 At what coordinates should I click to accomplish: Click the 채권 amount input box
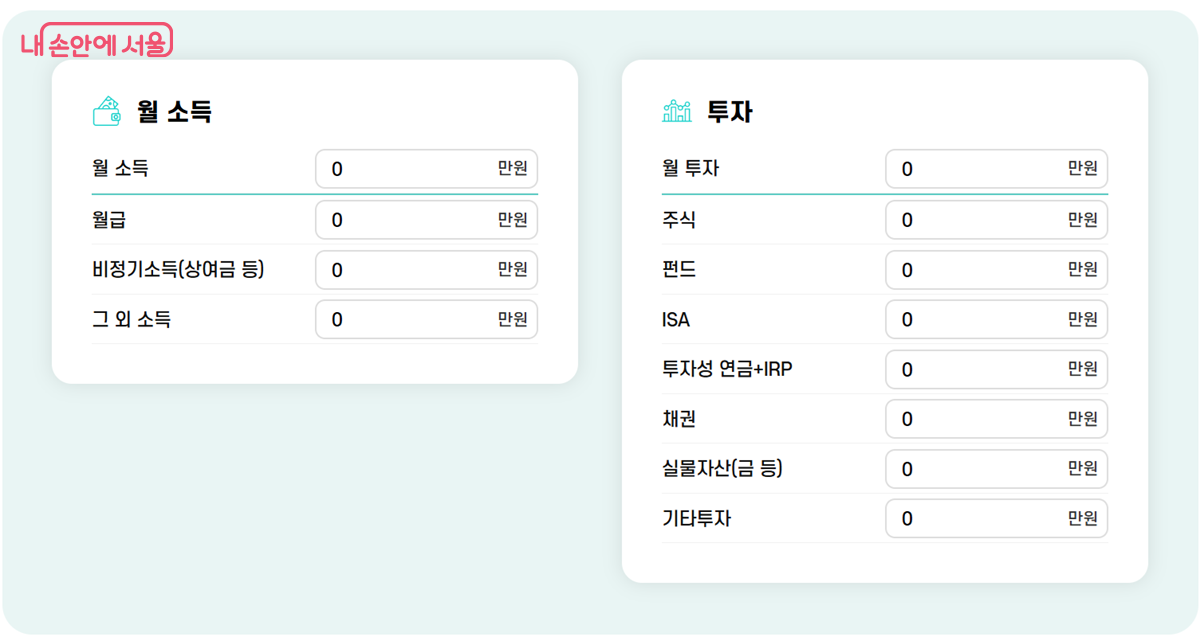pyautogui.click(x=980, y=419)
